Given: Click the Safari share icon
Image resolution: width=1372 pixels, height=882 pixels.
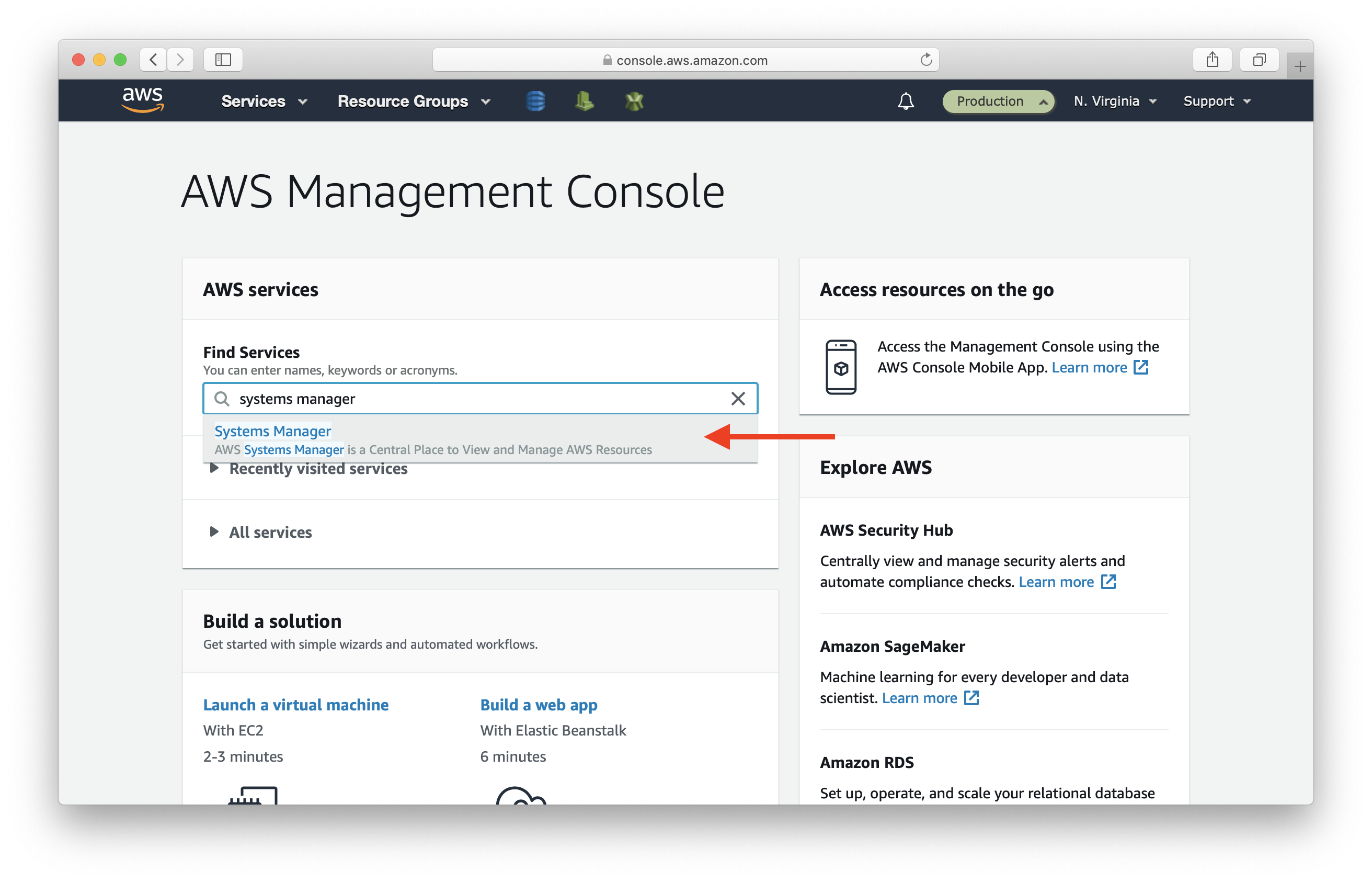Looking at the screenshot, I should (x=1213, y=60).
